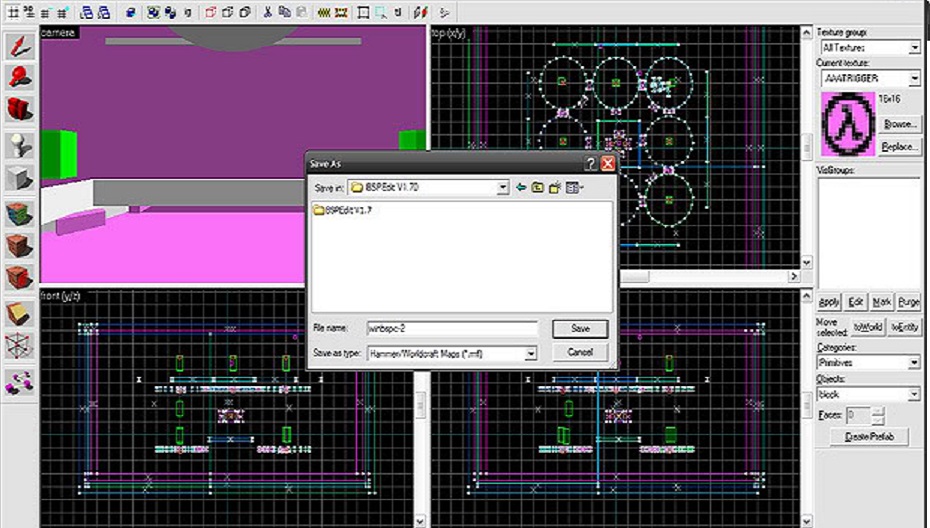Choose the Magnify tool in left toolbar

tap(19, 77)
